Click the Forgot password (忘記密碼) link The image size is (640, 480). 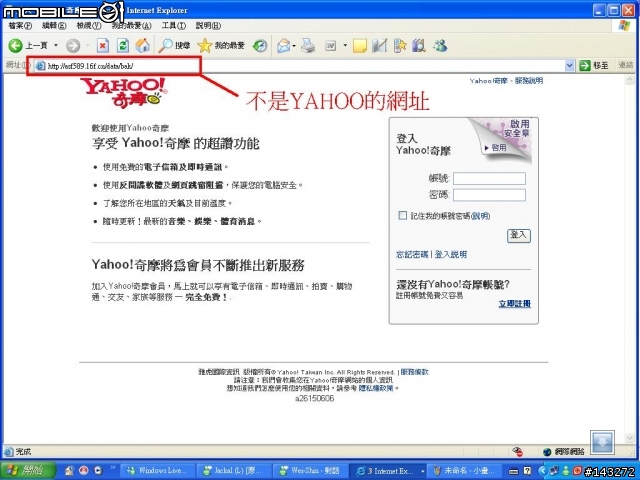(412, 254)
